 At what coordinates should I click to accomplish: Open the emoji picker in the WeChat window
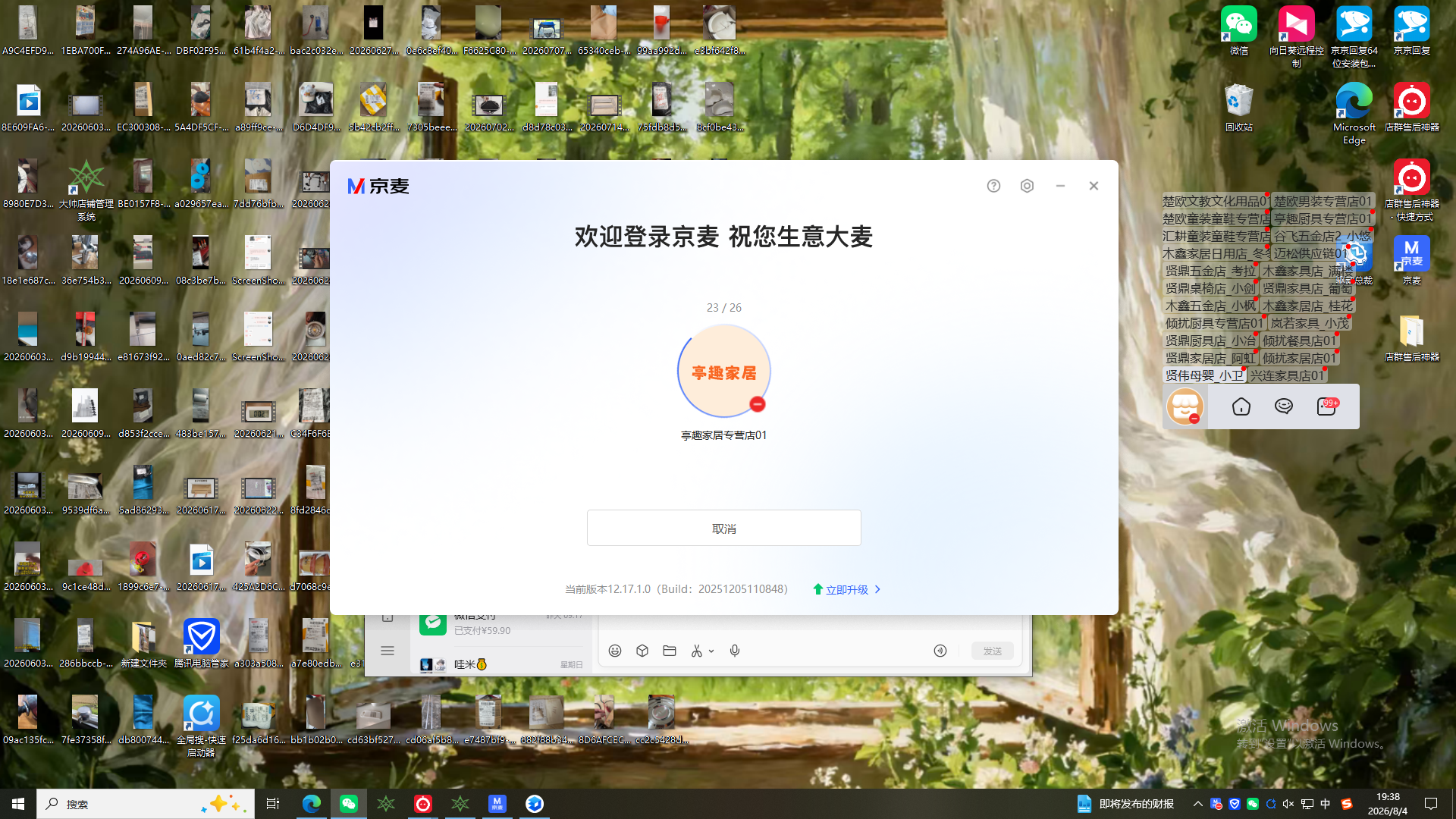(x=615, y=651)
